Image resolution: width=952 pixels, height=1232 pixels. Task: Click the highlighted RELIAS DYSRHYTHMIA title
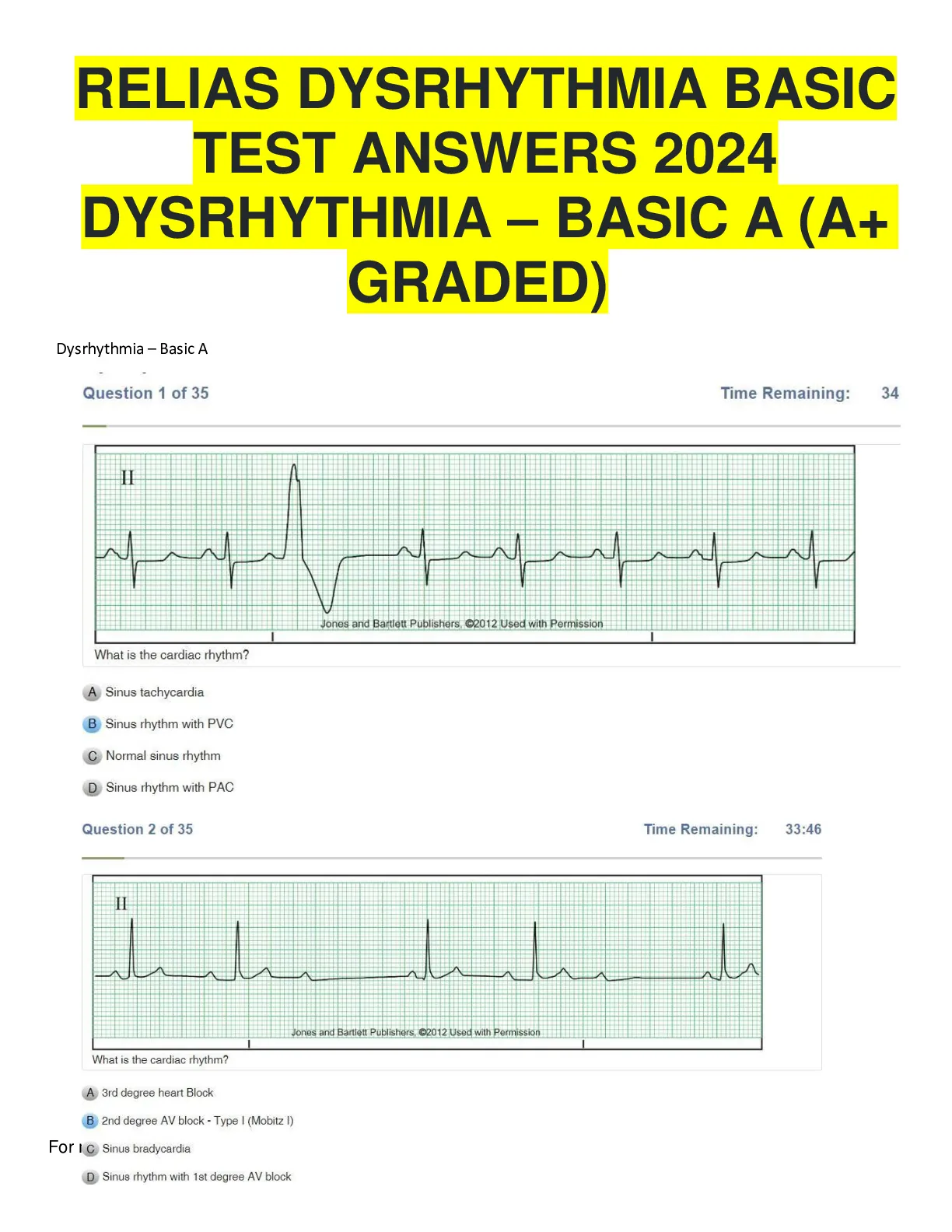tap(487, 185)
